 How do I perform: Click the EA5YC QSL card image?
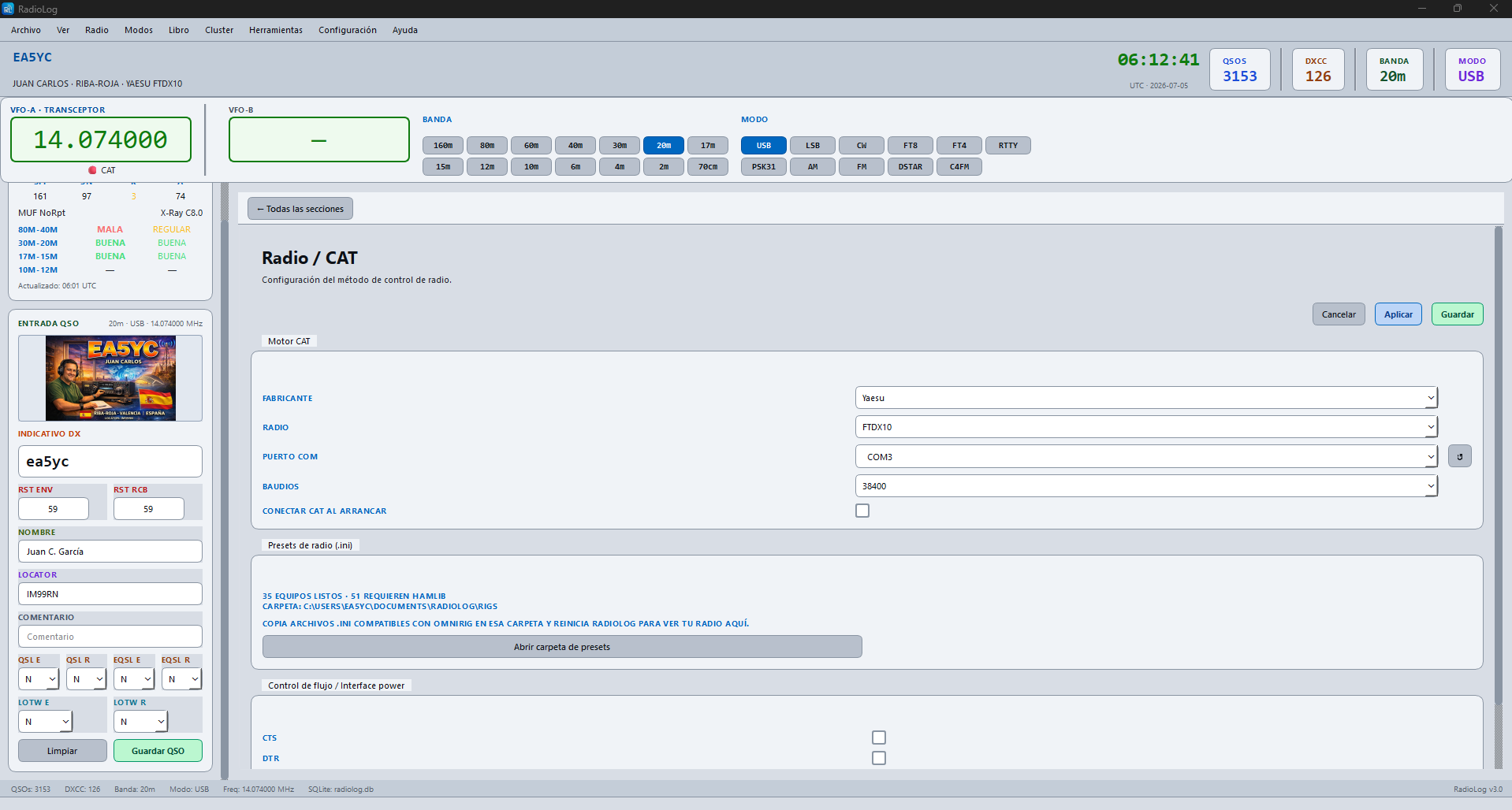[x=110, y=378]
